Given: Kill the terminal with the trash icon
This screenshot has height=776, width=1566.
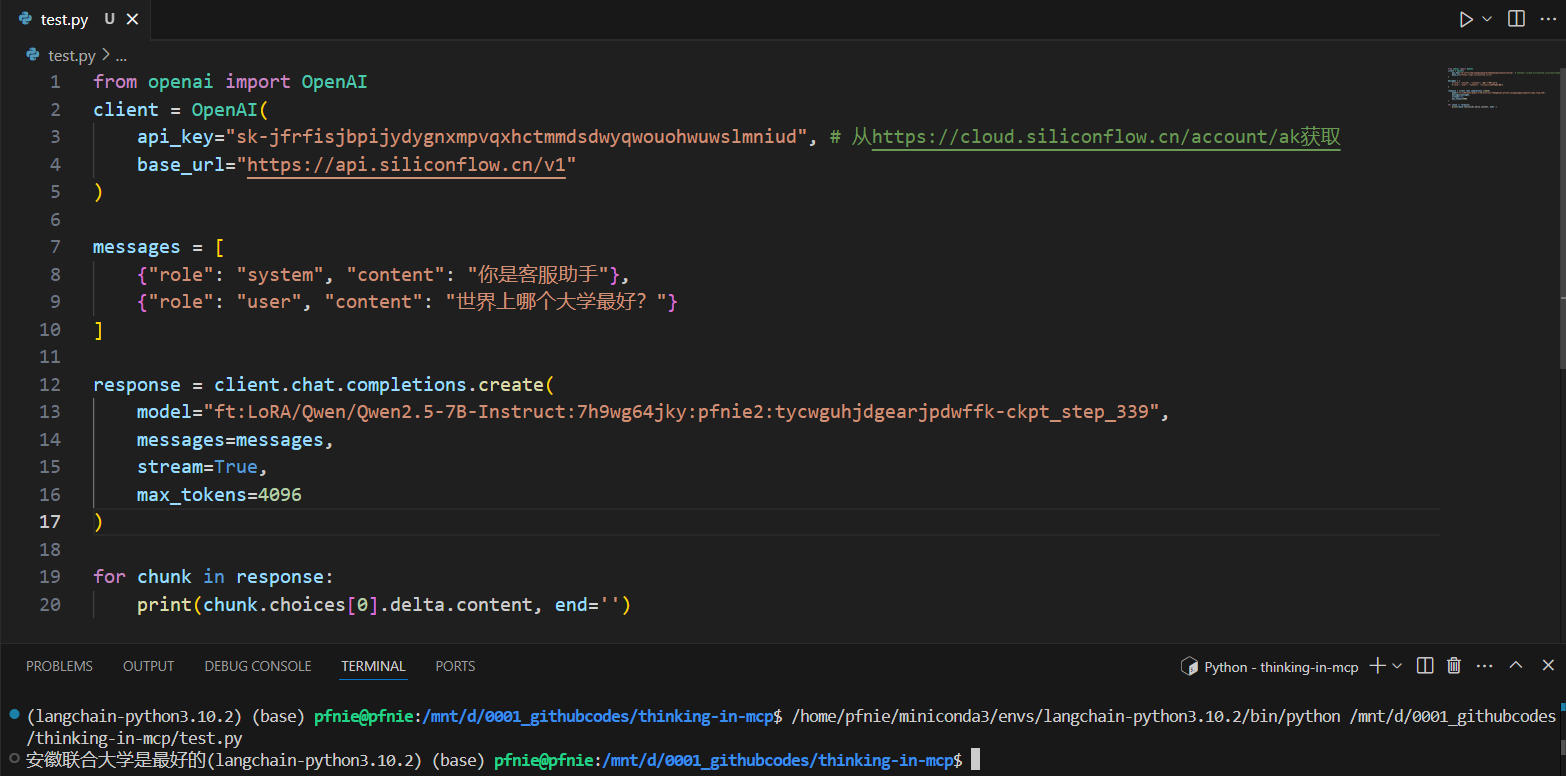Looking at the screenshot, I should click(1455, 666).
